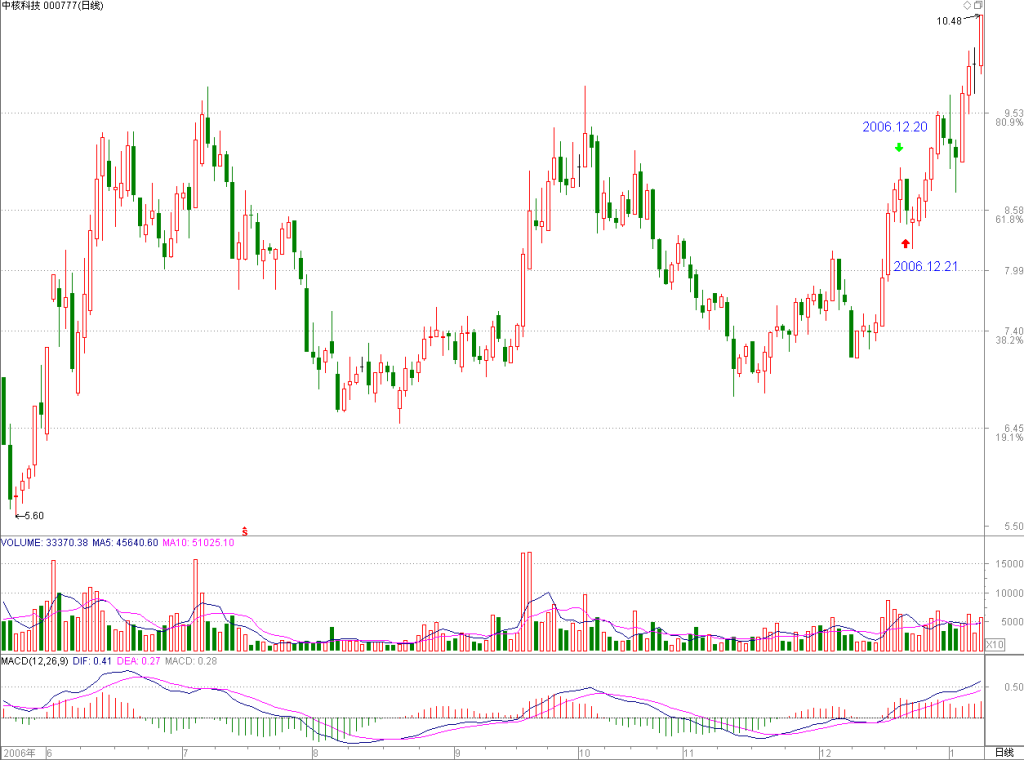Click the 2006.12.21 date annotation
Image resolution: width=1024 pixels, height=760 pixels.
pyautogui.click(x=925, y=266)
